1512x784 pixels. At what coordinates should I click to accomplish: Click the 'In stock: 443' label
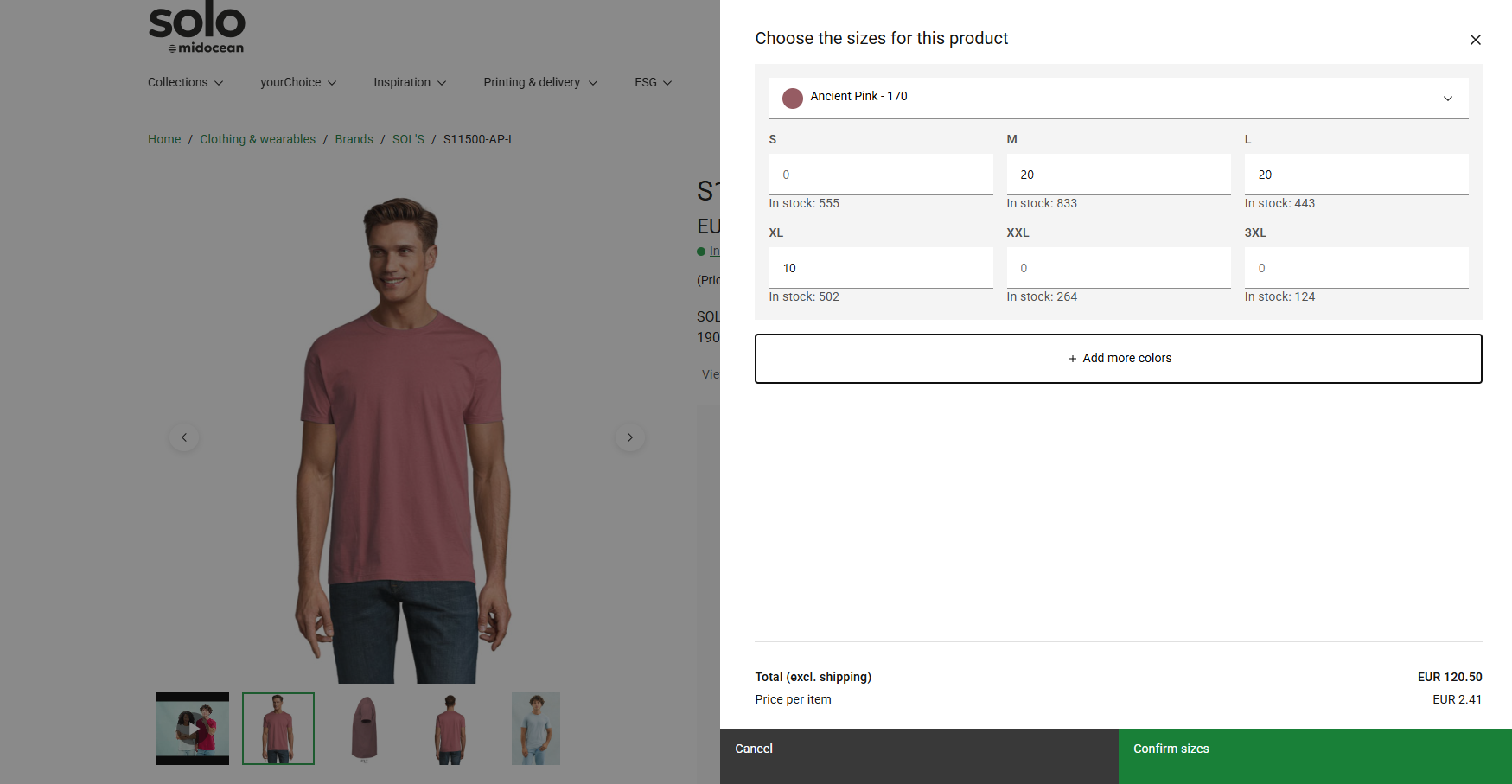click(x=1279, y=204)
